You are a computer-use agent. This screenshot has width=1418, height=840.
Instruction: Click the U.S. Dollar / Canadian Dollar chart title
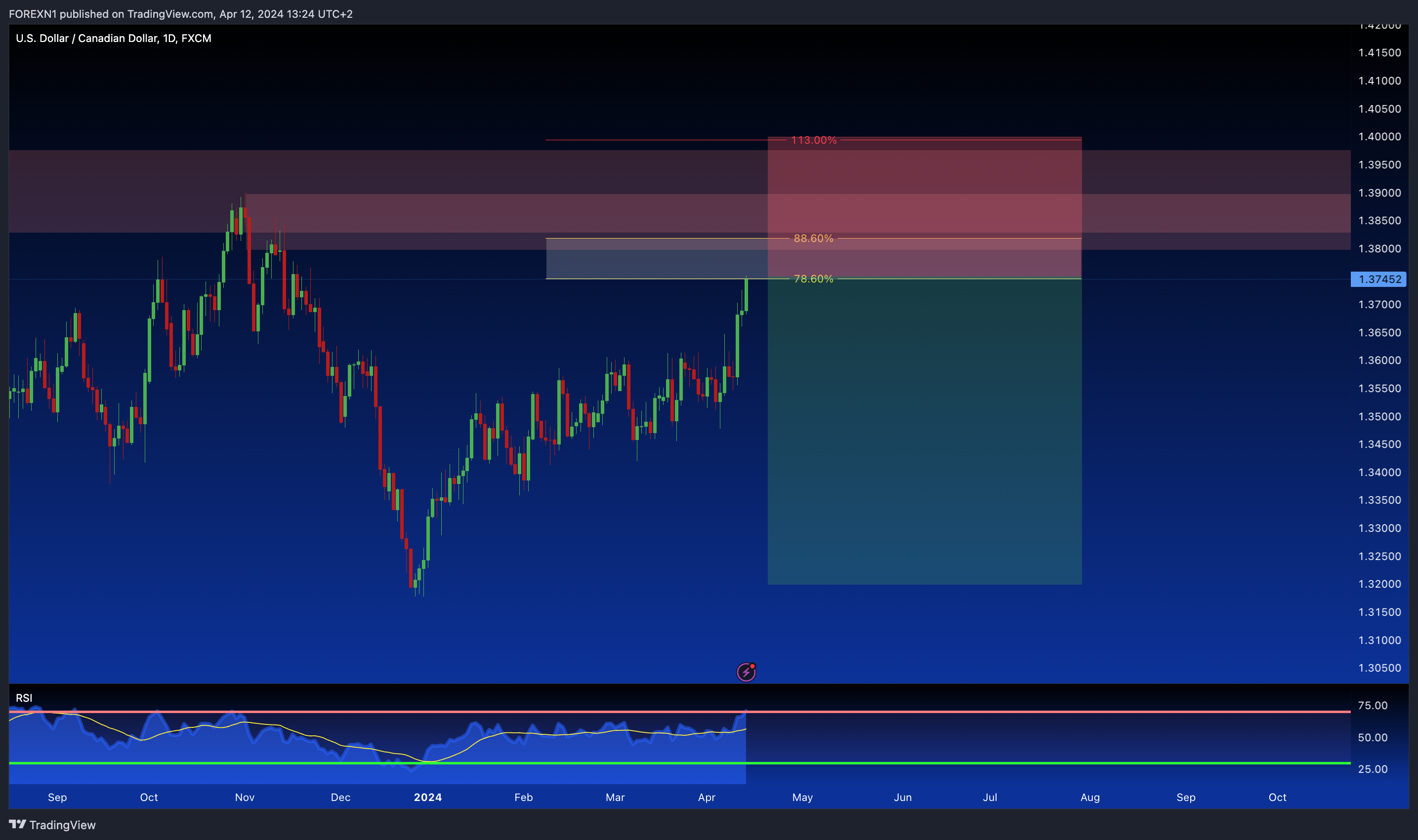(x=113, y=38)
